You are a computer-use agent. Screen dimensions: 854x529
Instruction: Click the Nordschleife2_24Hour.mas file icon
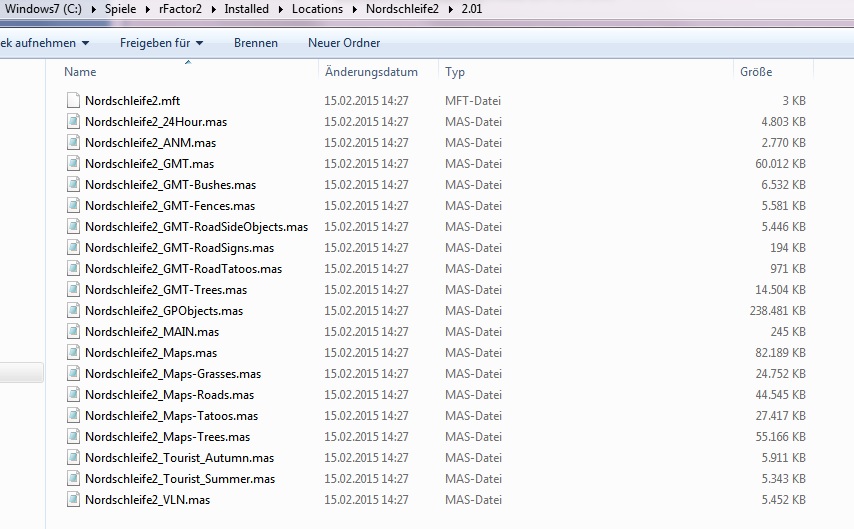[x=73, y=121]
